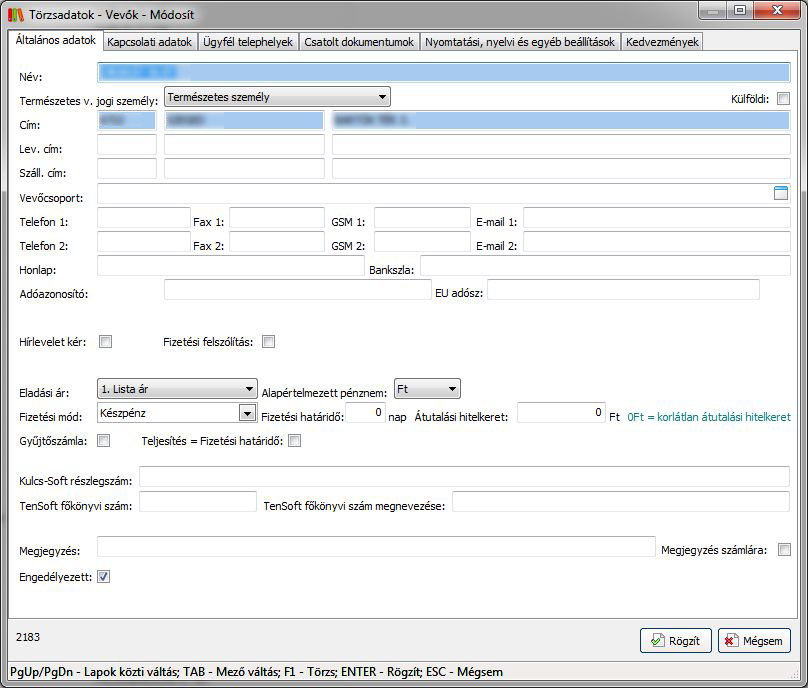The image size is (808, 688).
Task: Switch to the Kapcsolati adatok tab
Action: [x=149, y=42]
